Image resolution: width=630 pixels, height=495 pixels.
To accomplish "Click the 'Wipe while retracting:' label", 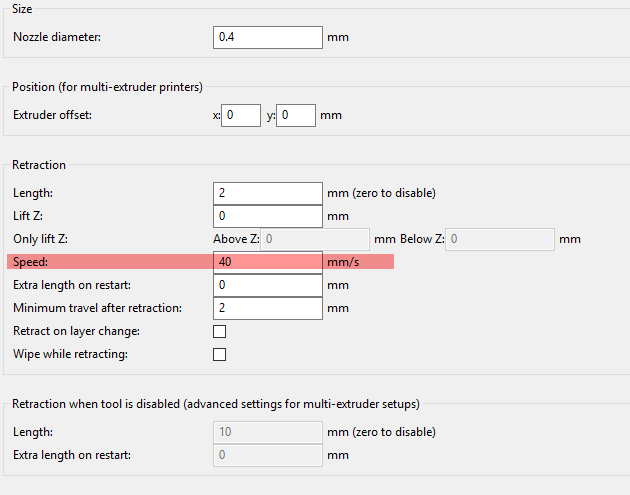I will [x=70, y=354].
